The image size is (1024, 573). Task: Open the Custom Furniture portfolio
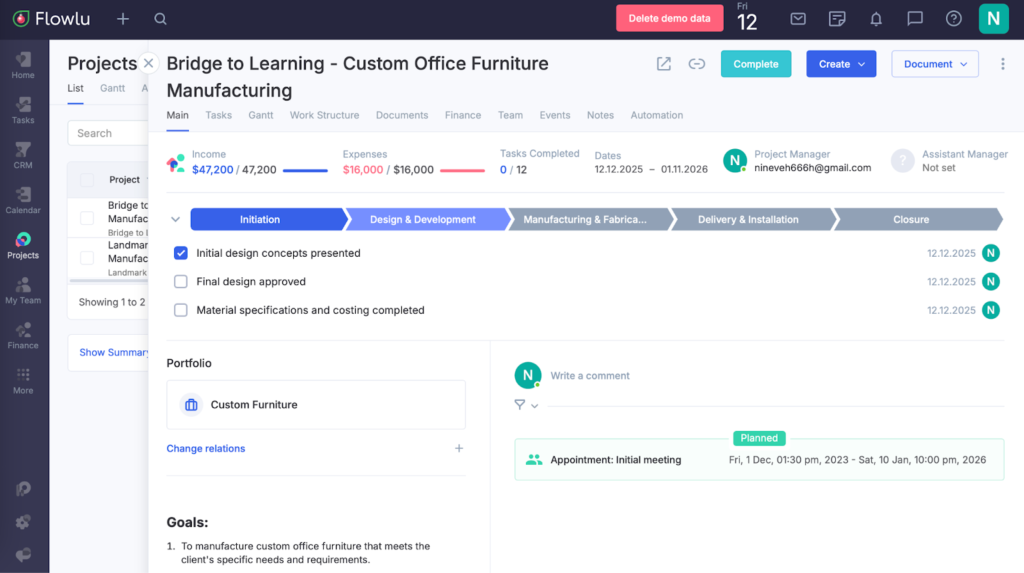pyautogui.click(x=316, y=404)
